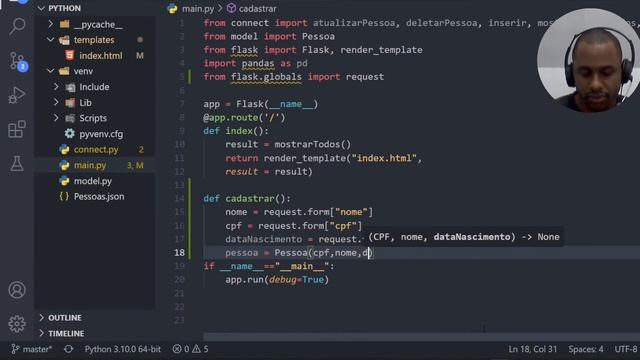
Task: Open the Extensions view
Action: pyautogui.click(x=17, y=129)
